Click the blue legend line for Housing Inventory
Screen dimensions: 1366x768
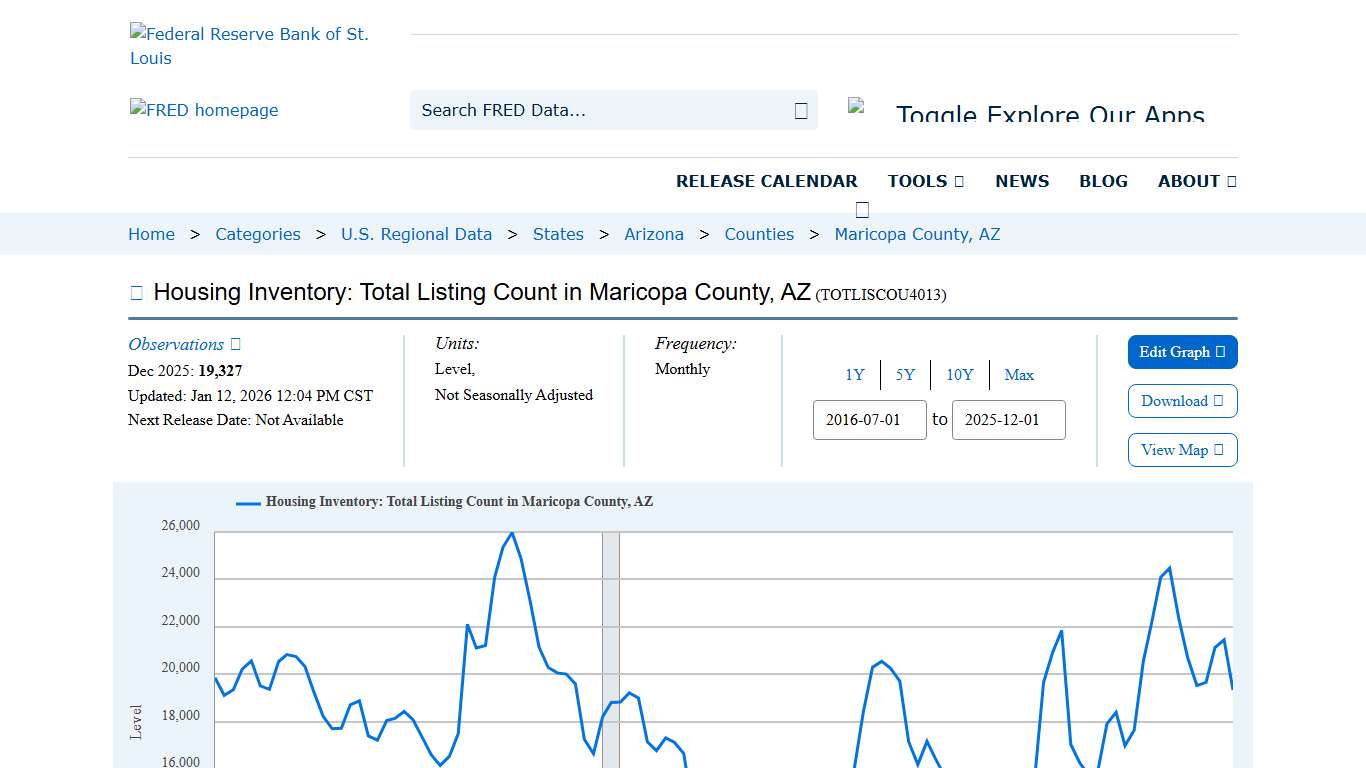click(246, 502)
